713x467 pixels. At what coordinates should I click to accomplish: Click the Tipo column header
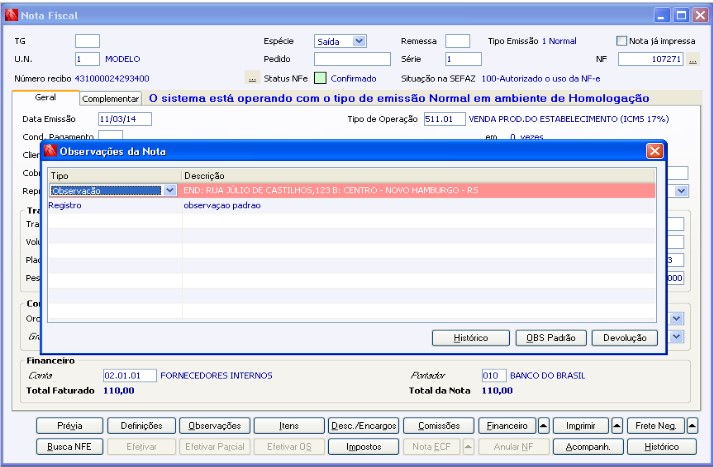(x=115, y=176)
